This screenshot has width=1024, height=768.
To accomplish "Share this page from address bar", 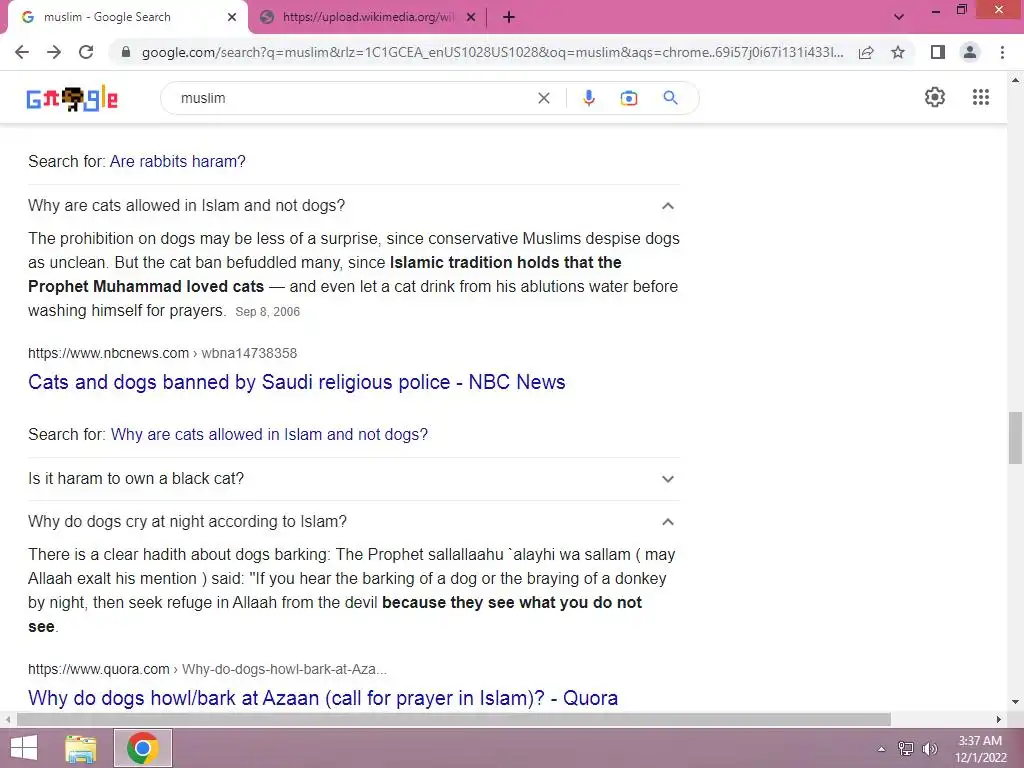I will pyautogui.click(x=866, y=52).
